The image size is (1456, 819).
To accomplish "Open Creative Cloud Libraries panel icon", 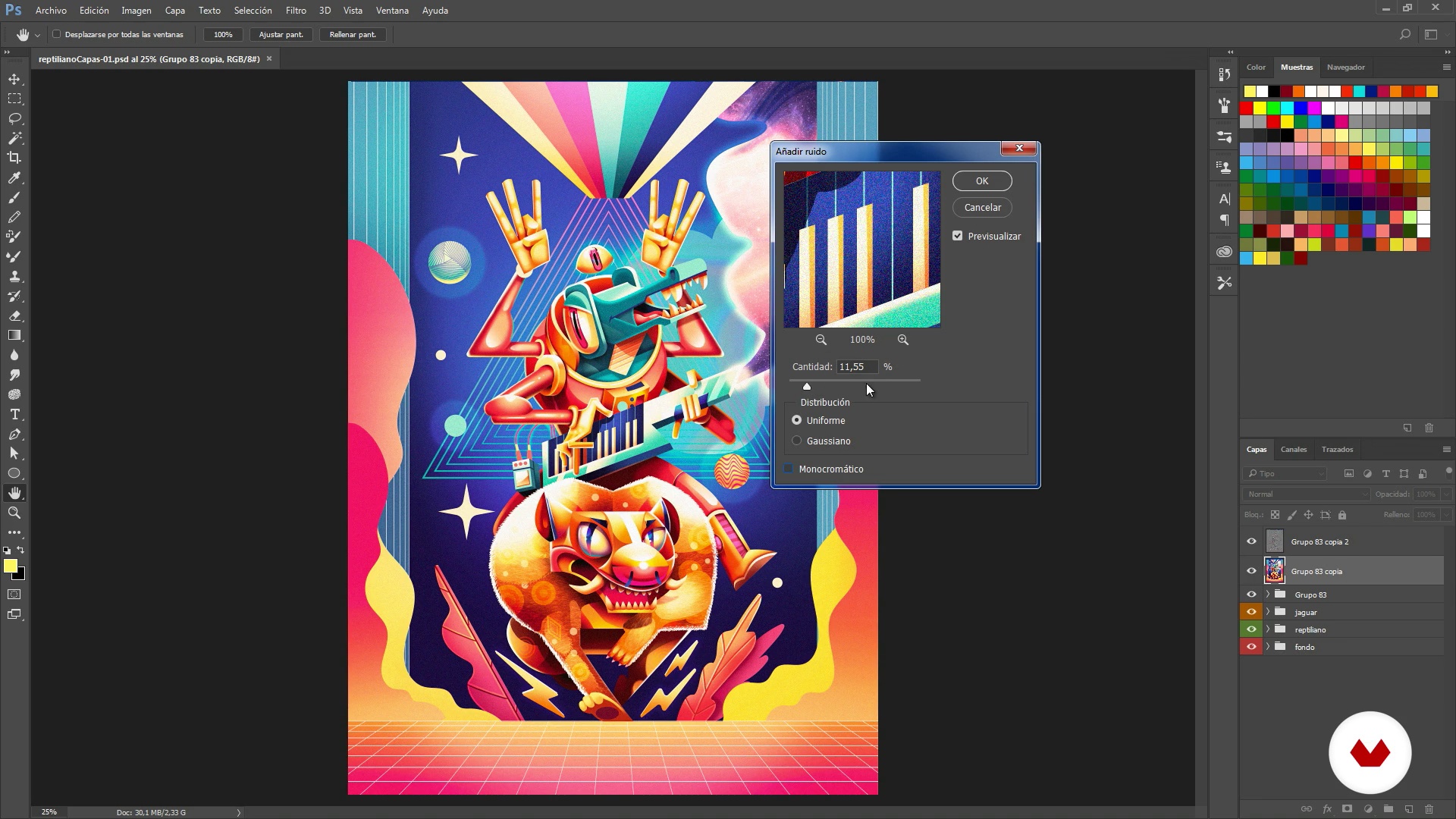I will coord(1224,252).
